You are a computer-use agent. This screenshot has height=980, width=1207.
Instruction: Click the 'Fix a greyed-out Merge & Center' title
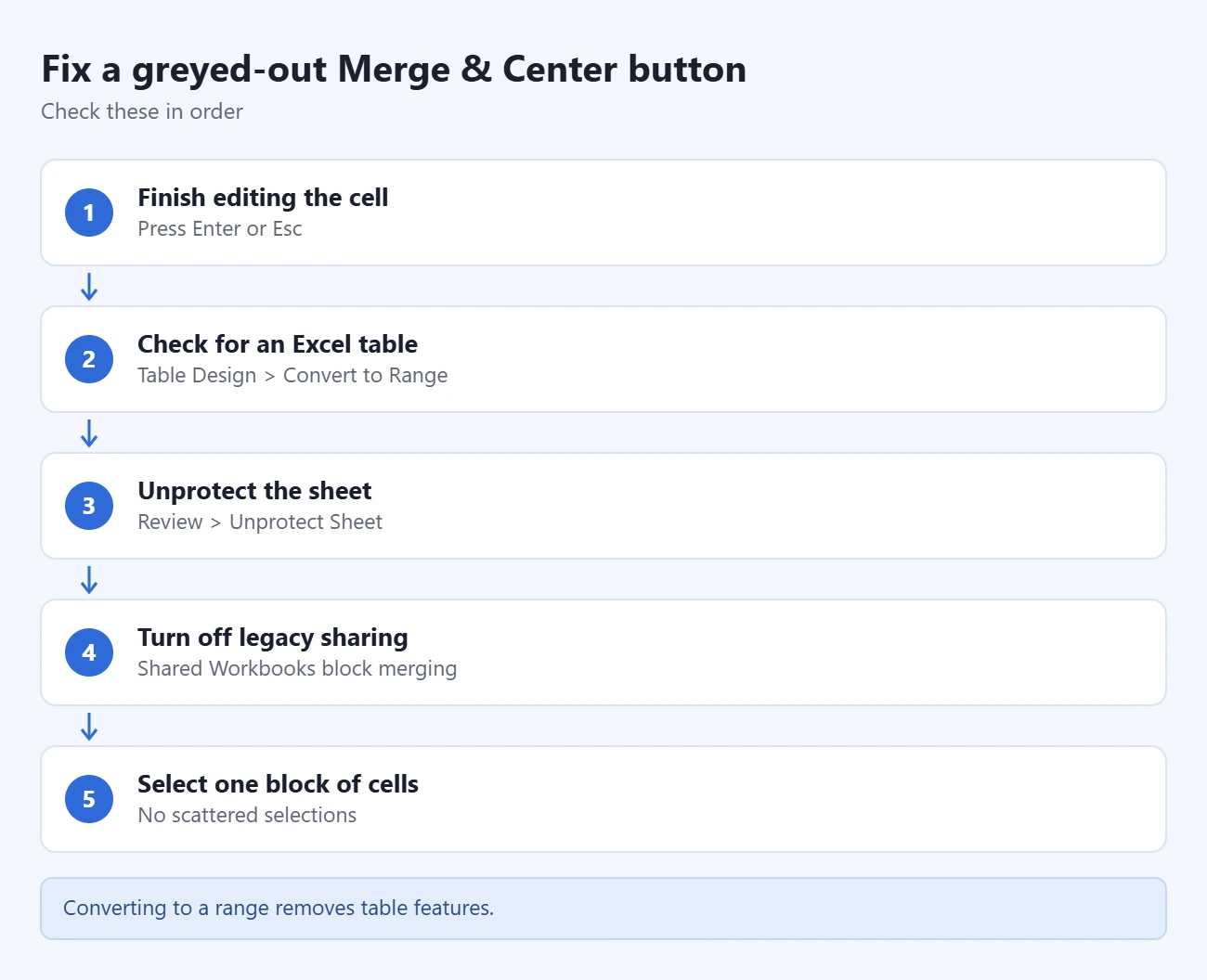(394, 70)
